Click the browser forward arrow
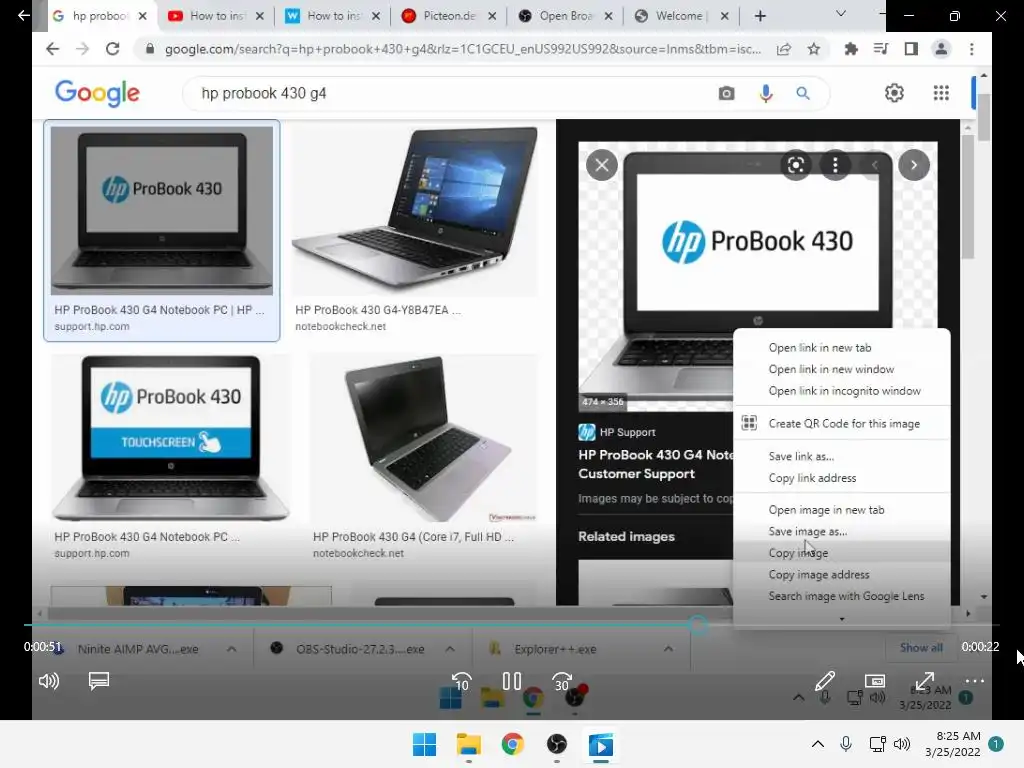 tap(82, 49)
